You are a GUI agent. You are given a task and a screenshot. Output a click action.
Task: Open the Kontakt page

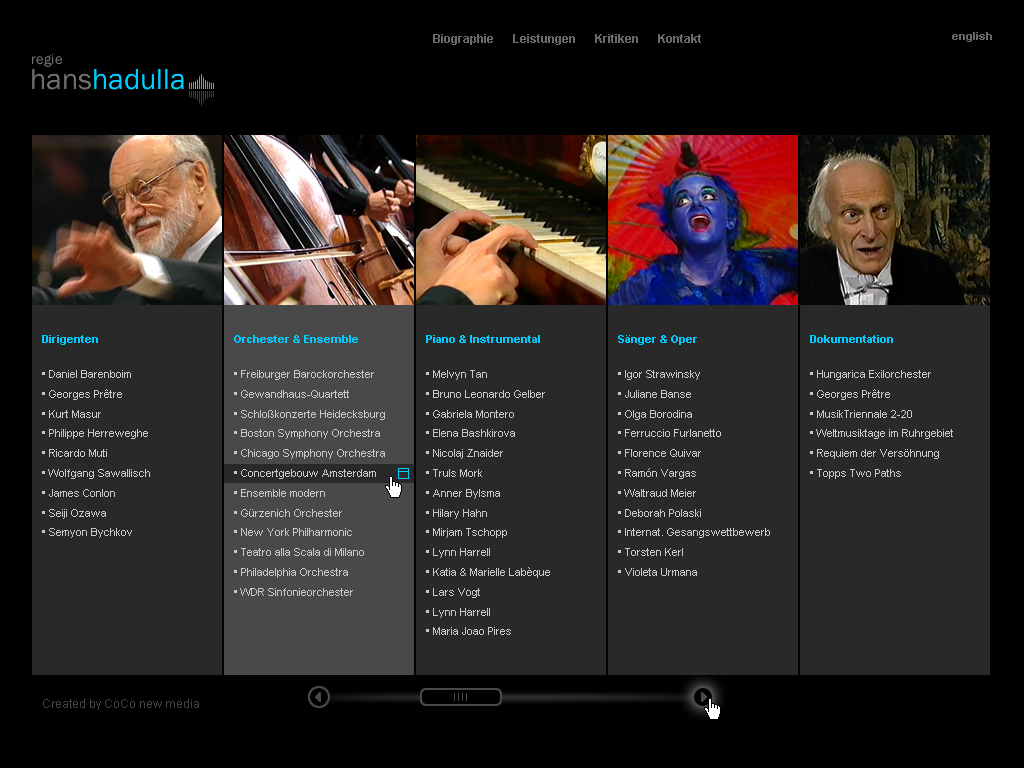(679, 39)
